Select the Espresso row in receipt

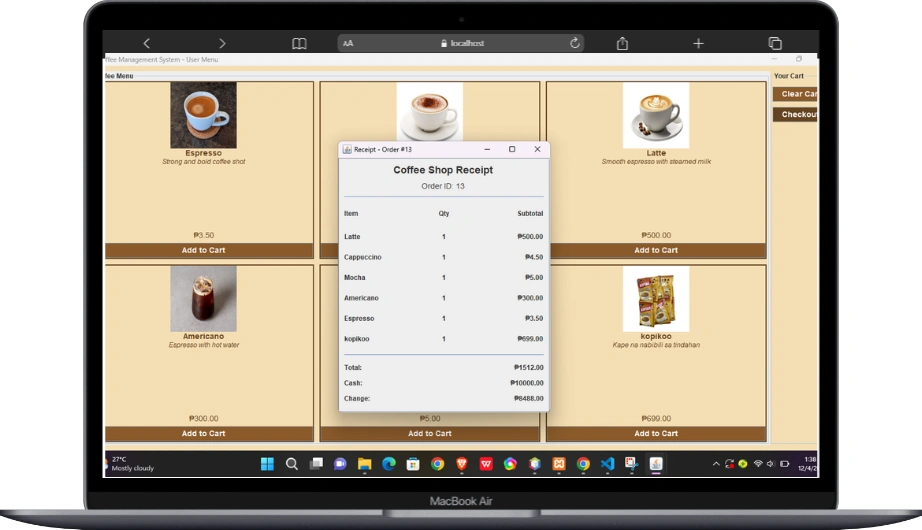point(443,318)
